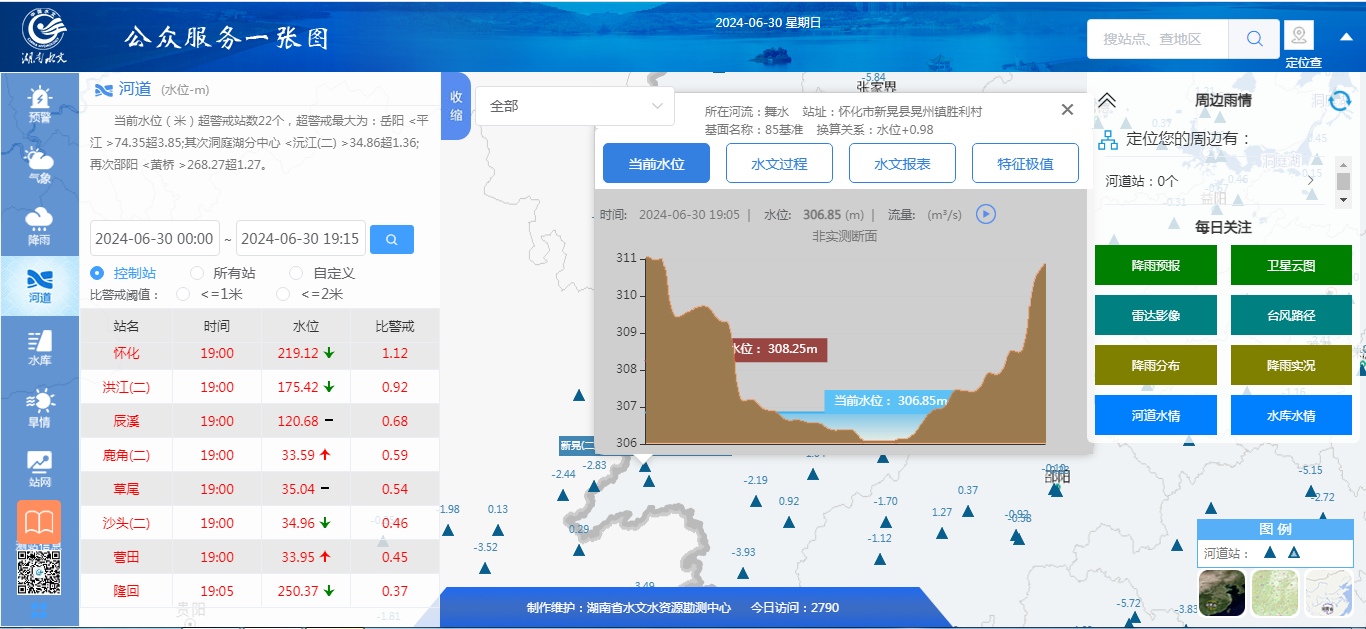Select the terrain basemap thumbnail

[x=1275, y=592]
